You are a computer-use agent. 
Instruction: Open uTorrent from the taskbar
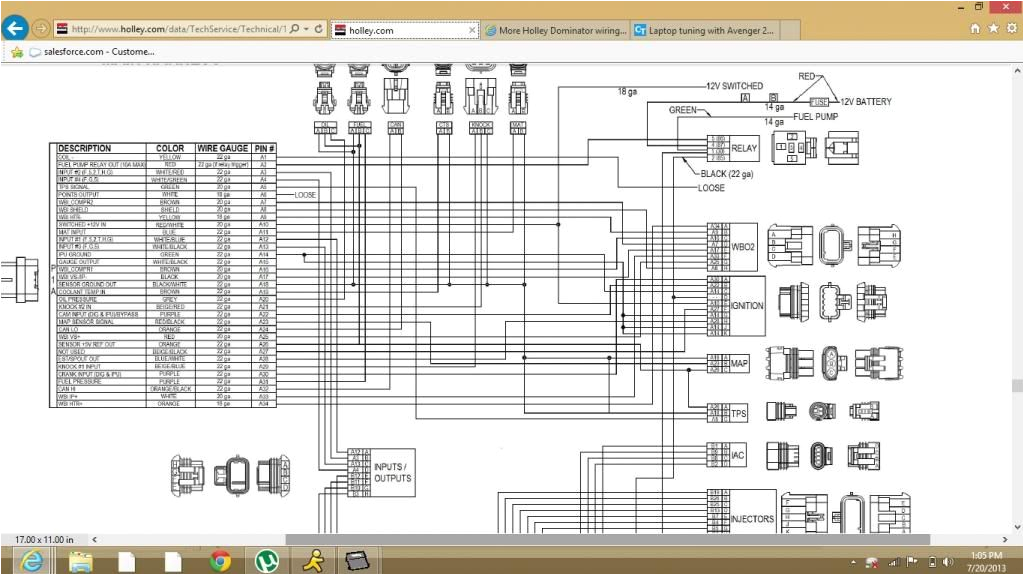[267, 561]
